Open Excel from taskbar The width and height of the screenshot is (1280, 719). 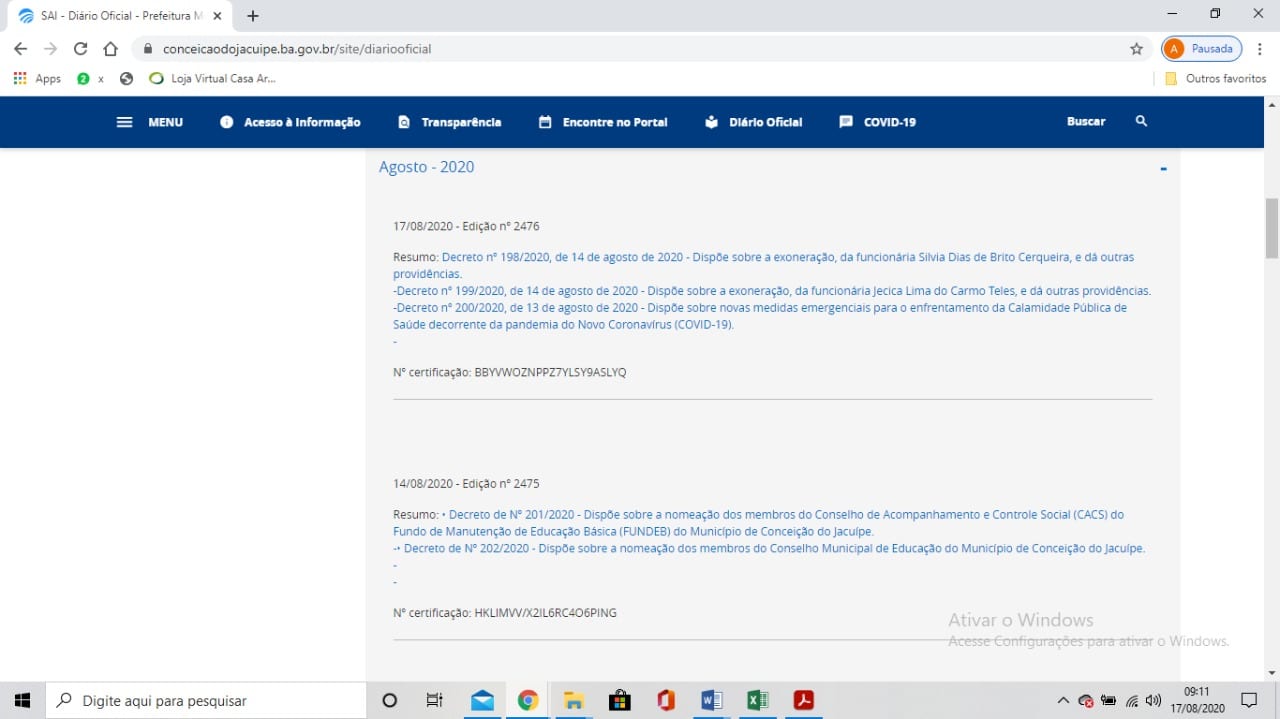(758, 700)
